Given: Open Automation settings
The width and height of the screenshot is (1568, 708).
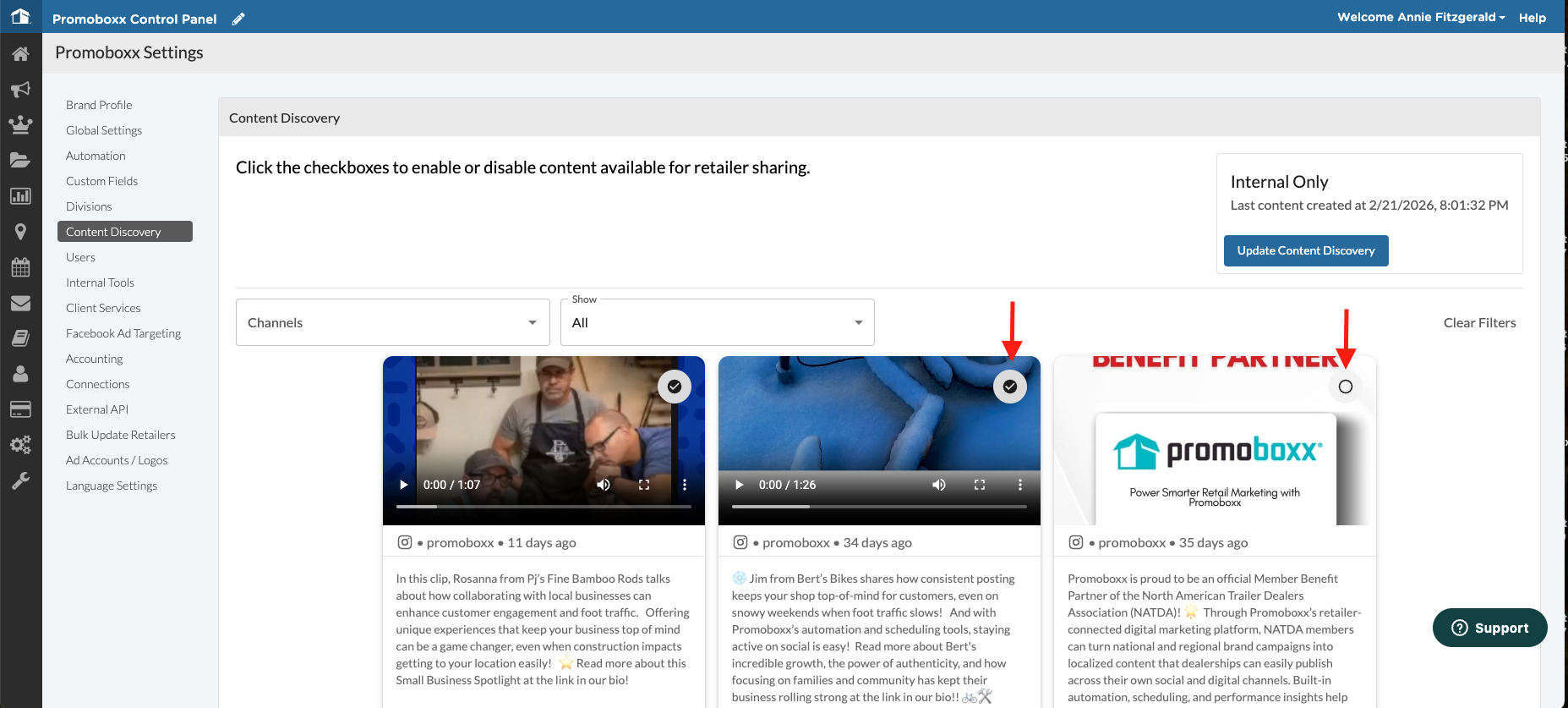Looking at the screenshot, I should point(96,156).
